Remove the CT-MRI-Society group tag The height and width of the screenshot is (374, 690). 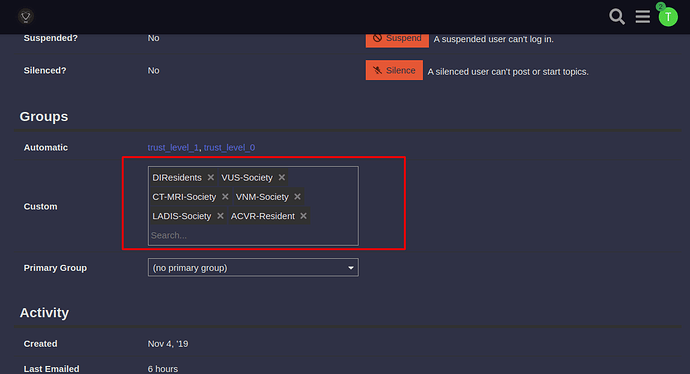(x=225, y=197)
